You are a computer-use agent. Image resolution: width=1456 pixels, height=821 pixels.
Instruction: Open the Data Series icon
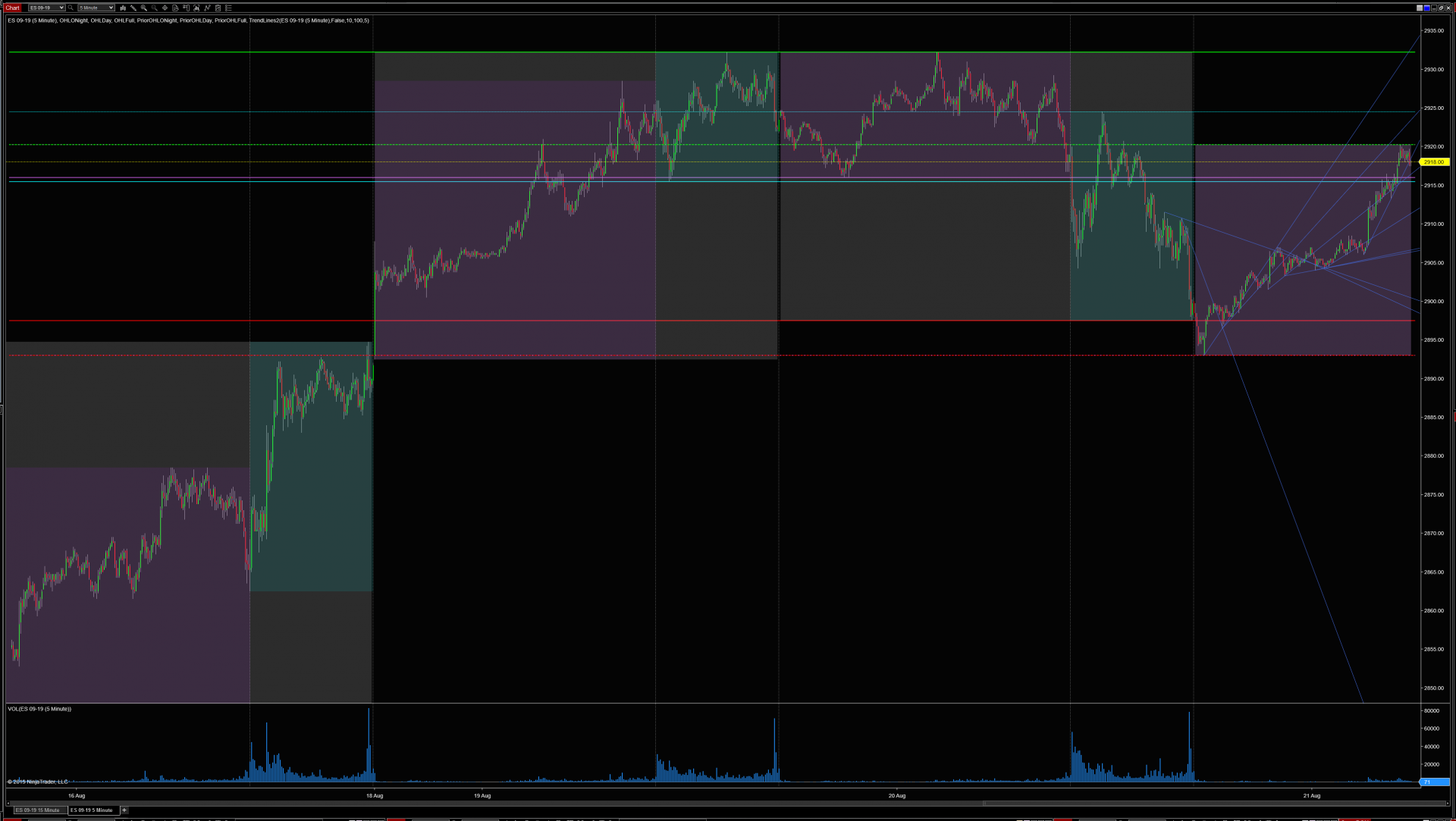tap(175, 8)
